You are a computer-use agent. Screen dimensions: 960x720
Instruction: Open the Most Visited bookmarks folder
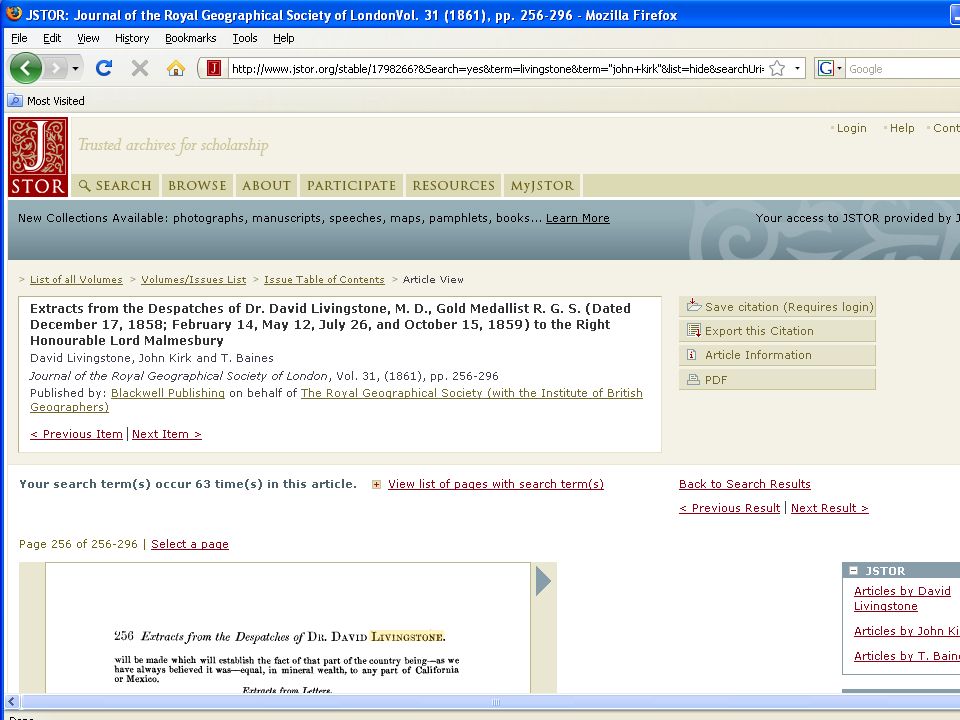coord(47,101)
